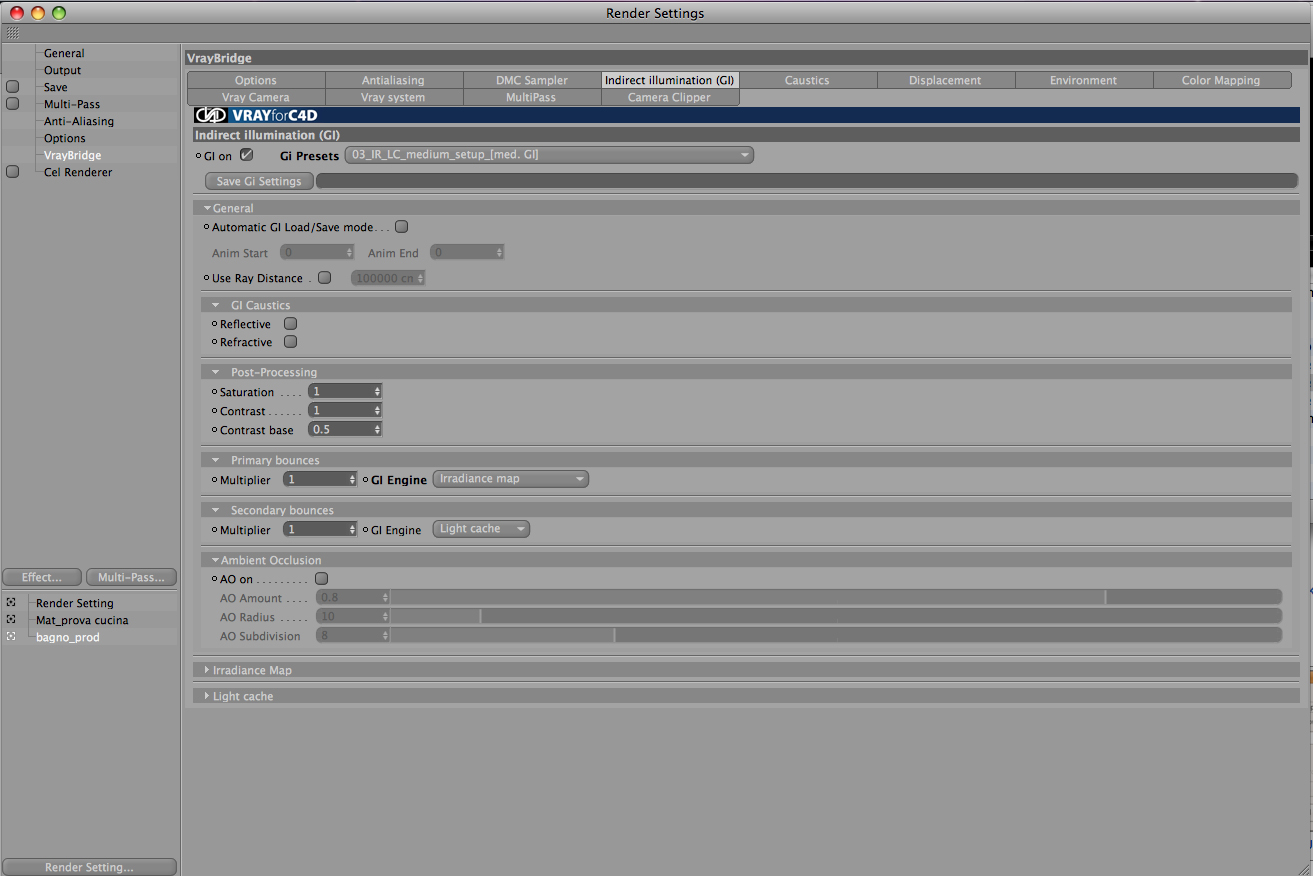This screenshot has height=876, width=1313.
Task: Click the AO Amount slider
Action: (x=836, y=597)
